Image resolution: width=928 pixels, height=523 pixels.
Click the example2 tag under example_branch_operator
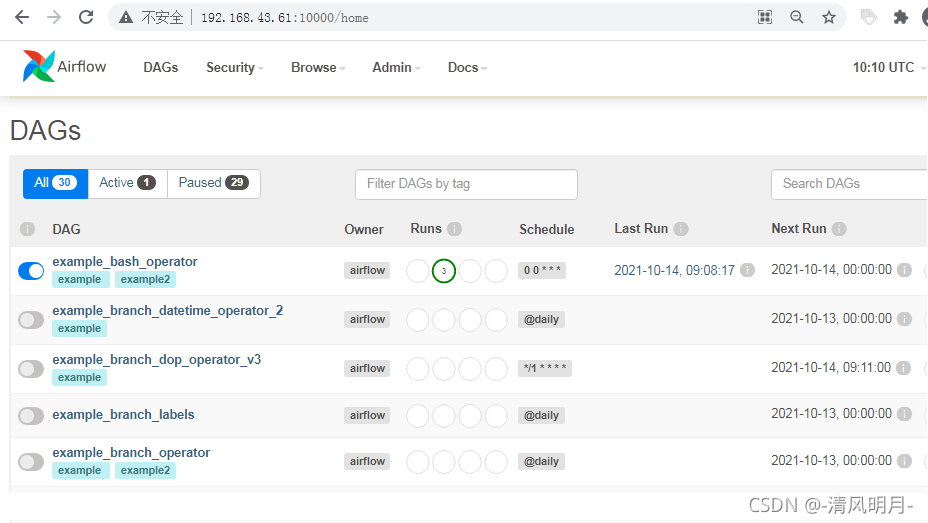point(146,470)
